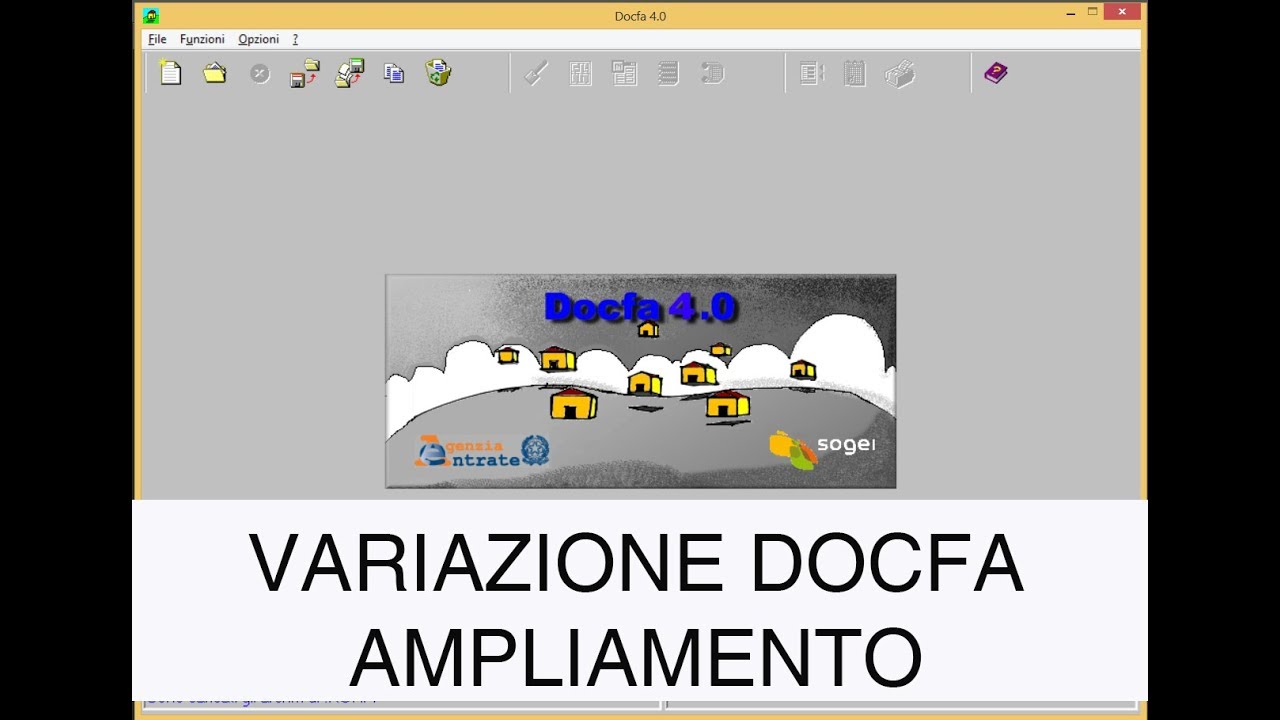This screenshot has width=1280, height=720.
Task: Click the Docfa 4.0 splash image
Action: [x=641, y=381]
